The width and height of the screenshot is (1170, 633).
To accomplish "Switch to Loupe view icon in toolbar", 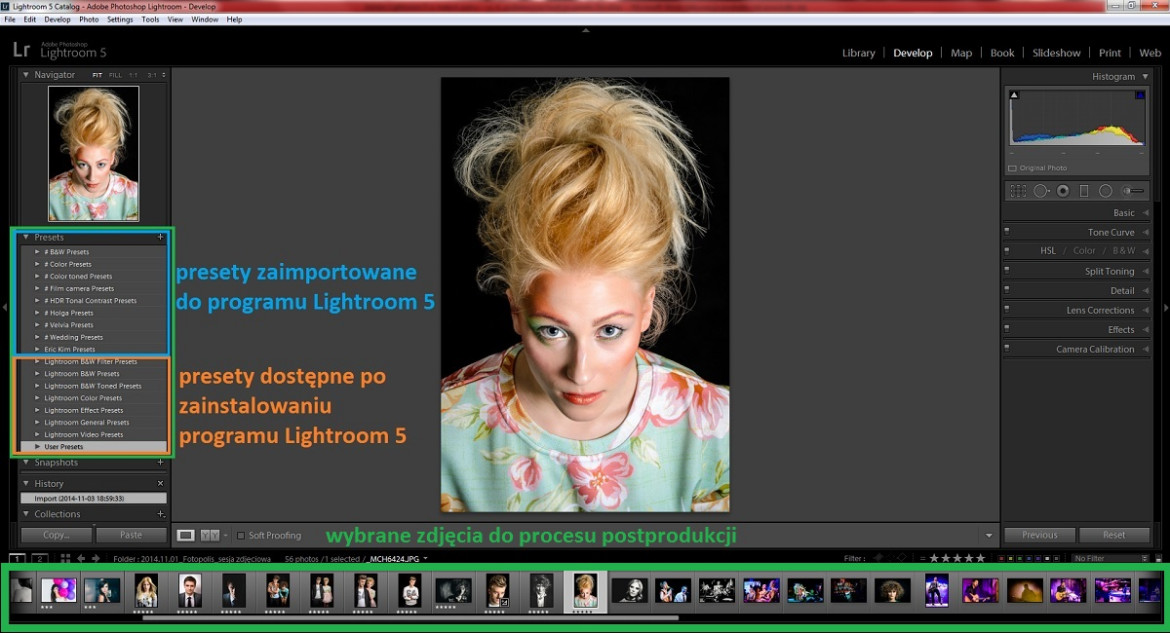I will point(186,535).
